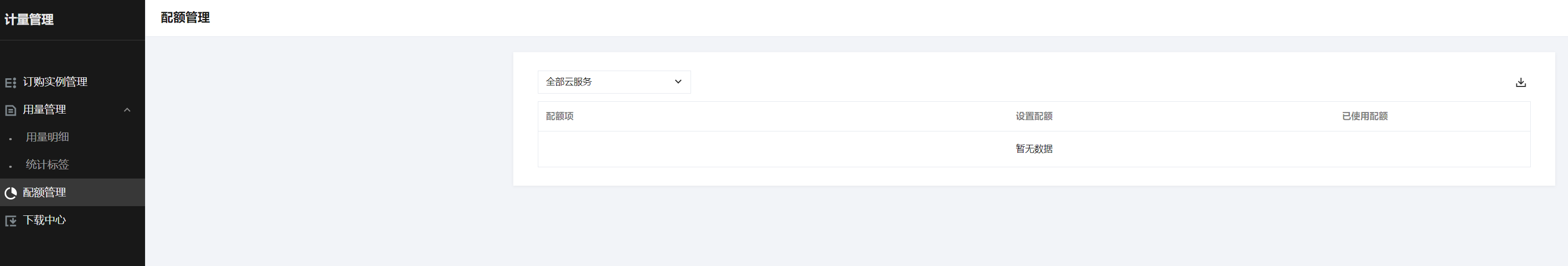
Task: Click the 配额管理 pie chart icon
Action: (x=10, y=193)
